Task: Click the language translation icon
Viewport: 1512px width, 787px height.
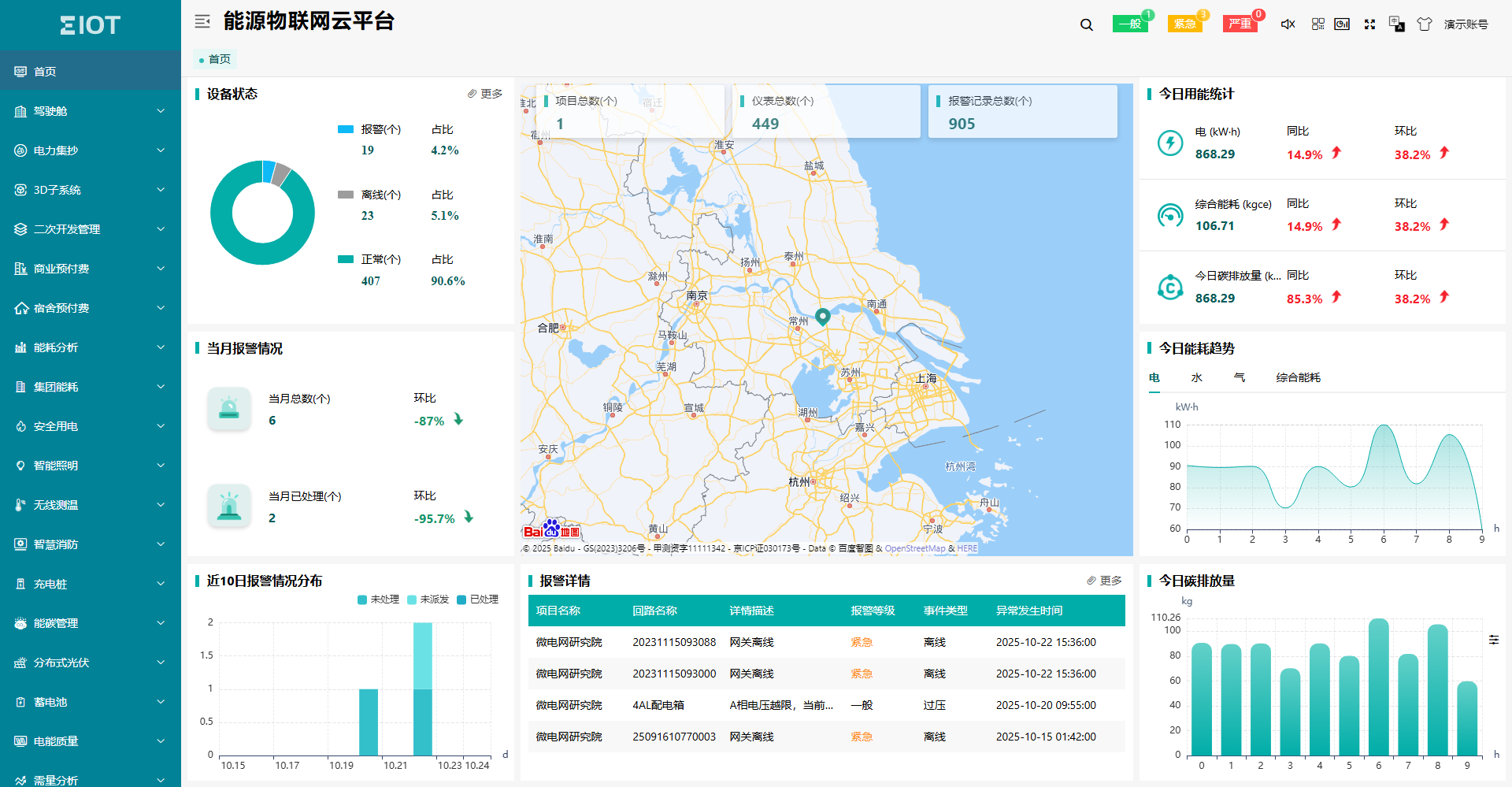Action: (1396, 24)
